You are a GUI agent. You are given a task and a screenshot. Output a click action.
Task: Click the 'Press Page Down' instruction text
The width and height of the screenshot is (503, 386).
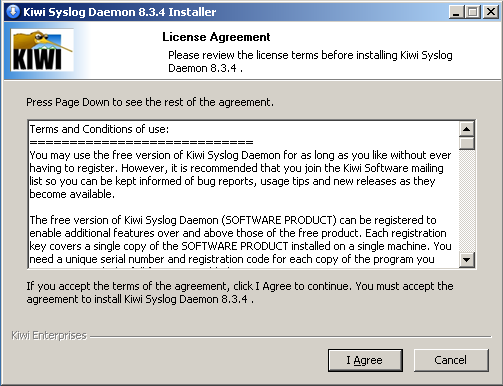pos(150,102)
